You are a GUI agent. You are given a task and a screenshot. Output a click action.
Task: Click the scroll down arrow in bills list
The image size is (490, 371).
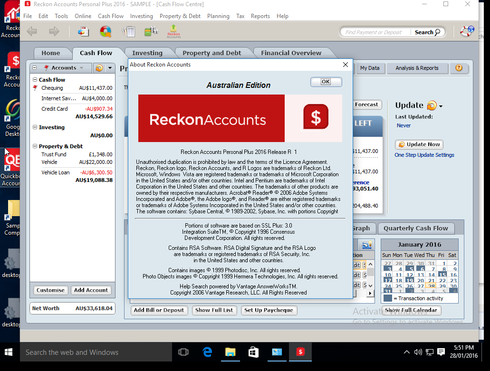(x=370, y=286)
